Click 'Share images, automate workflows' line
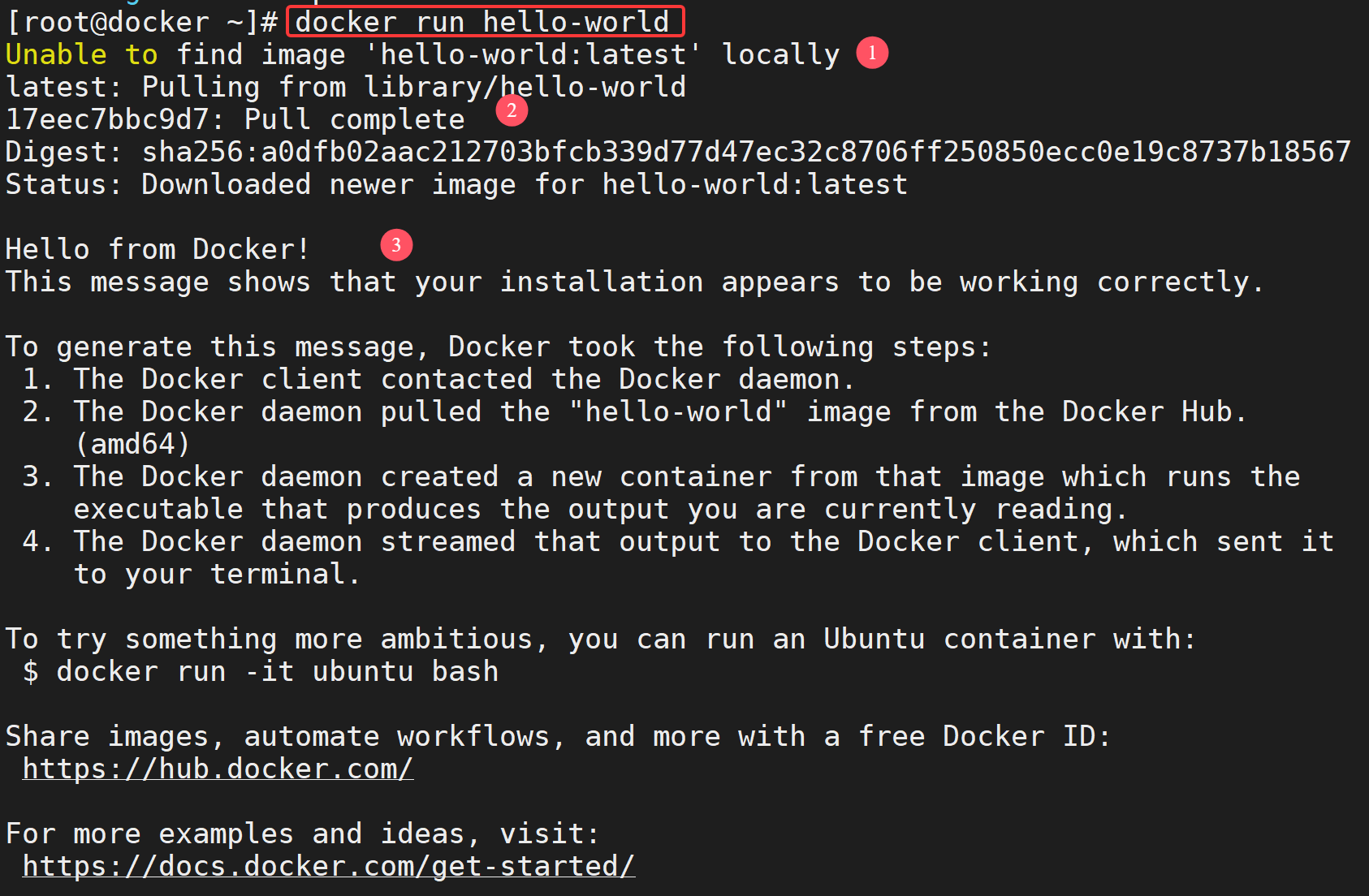The height and width of the screenshot is (896, 1369). [558, 736]
